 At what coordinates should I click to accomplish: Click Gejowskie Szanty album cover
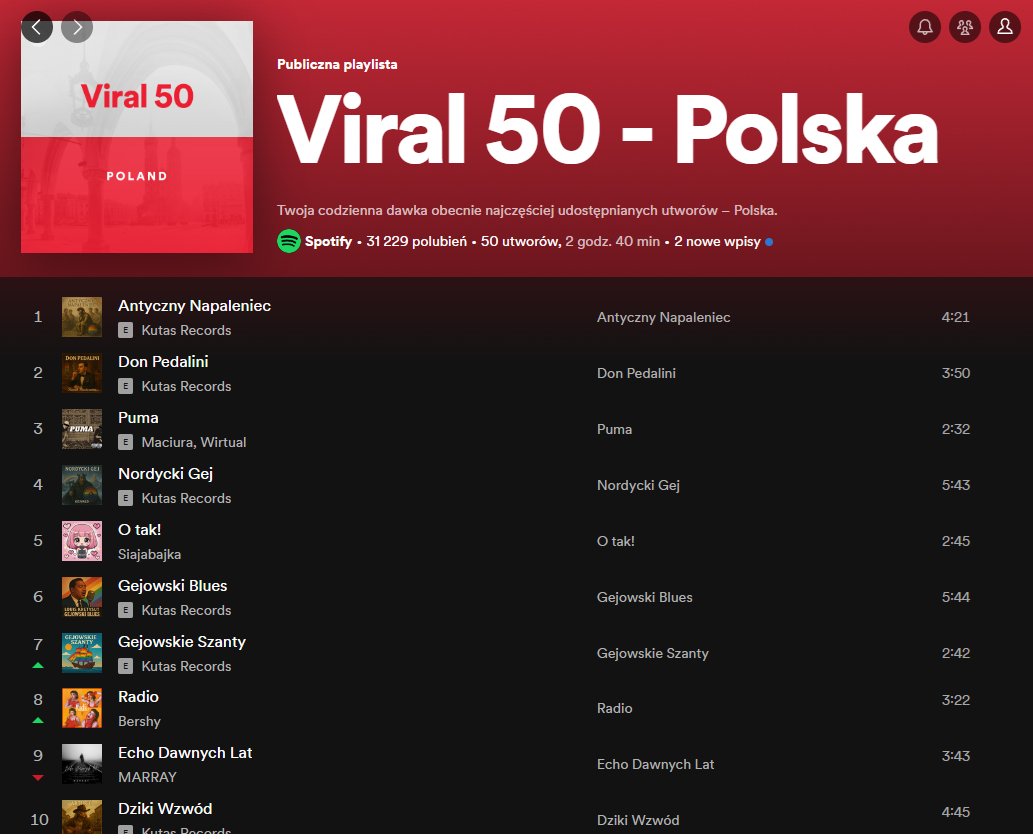click(82, 653)
